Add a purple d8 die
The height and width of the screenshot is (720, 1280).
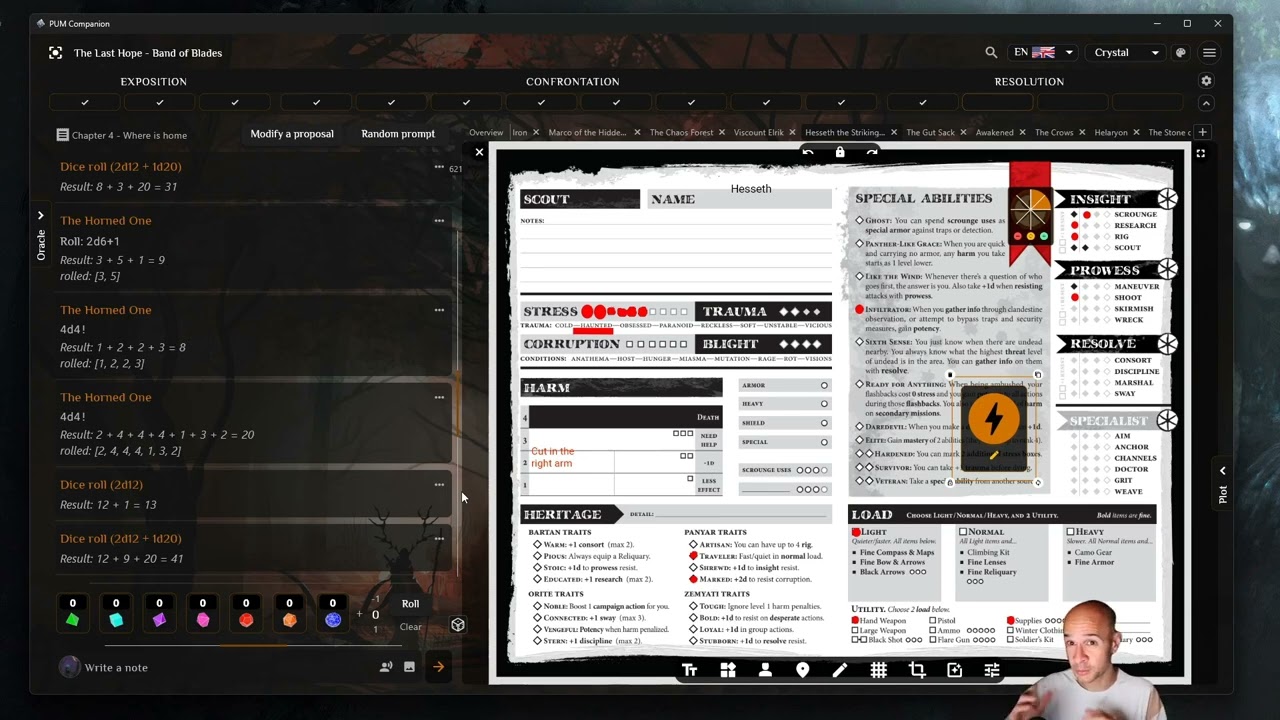[x=159, y=620]
